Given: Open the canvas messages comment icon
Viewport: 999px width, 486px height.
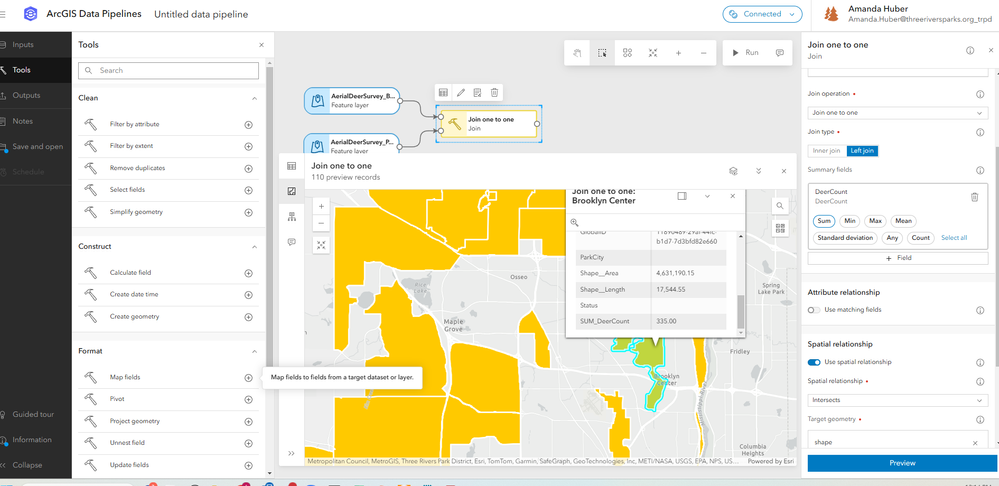Looking at the screenshot, I should [779, 53].
